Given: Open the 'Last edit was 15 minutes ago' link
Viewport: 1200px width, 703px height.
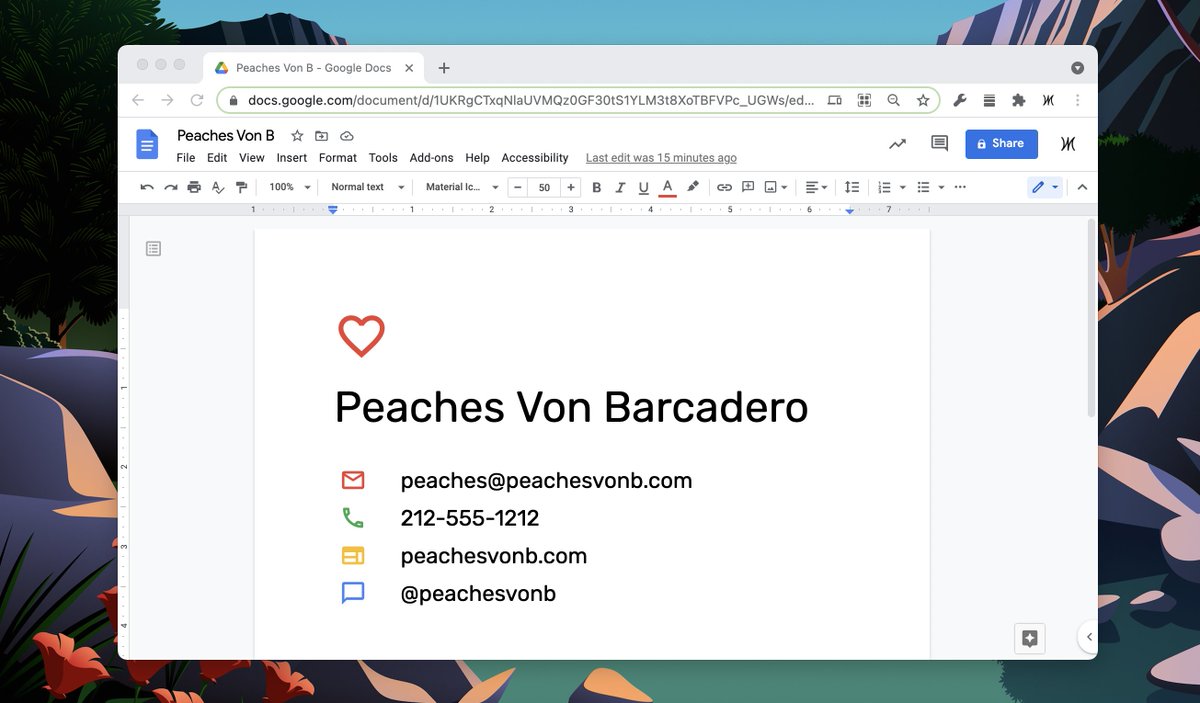Looking at the screenshot, I should click(661, 158).
